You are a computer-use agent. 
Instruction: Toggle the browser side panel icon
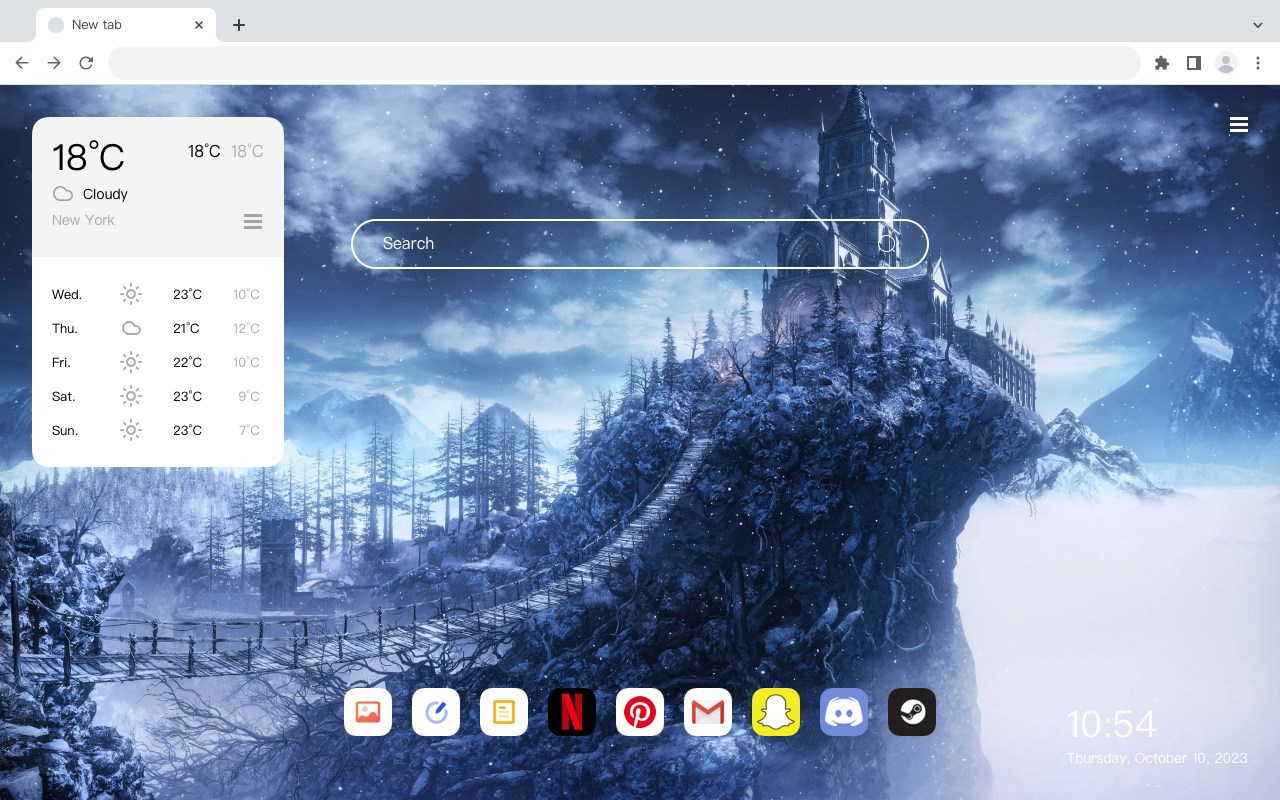tap(1193, 63)
